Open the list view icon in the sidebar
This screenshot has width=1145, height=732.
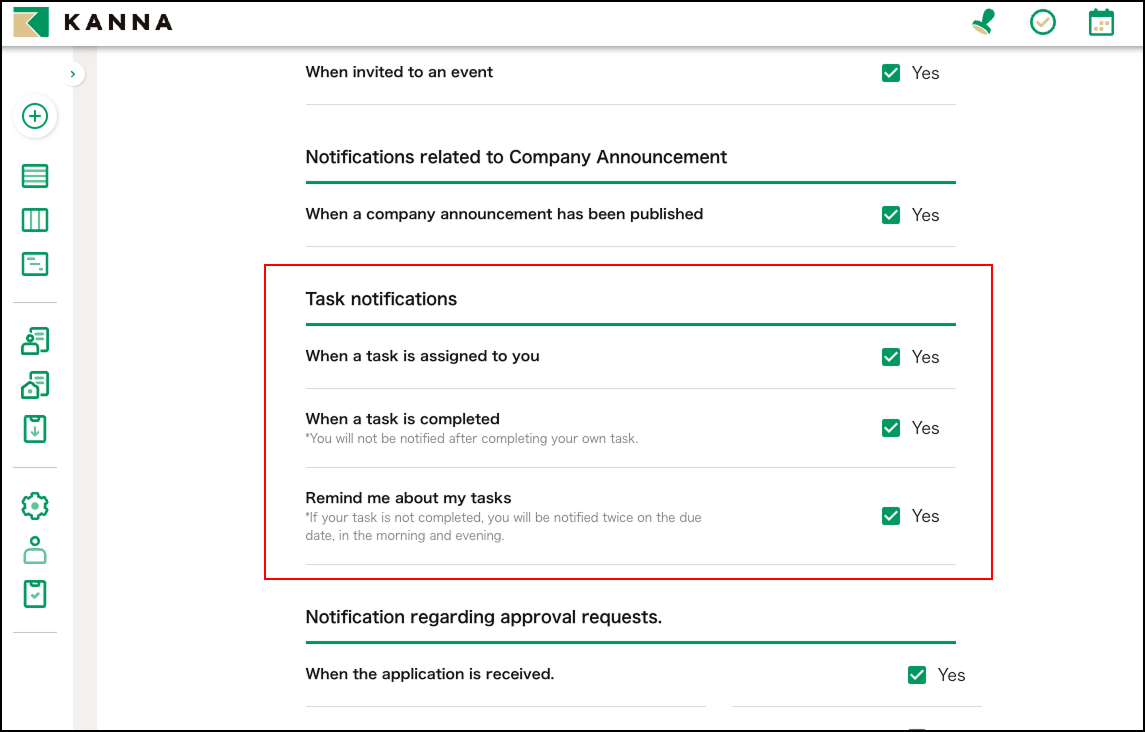coord(35,177)
